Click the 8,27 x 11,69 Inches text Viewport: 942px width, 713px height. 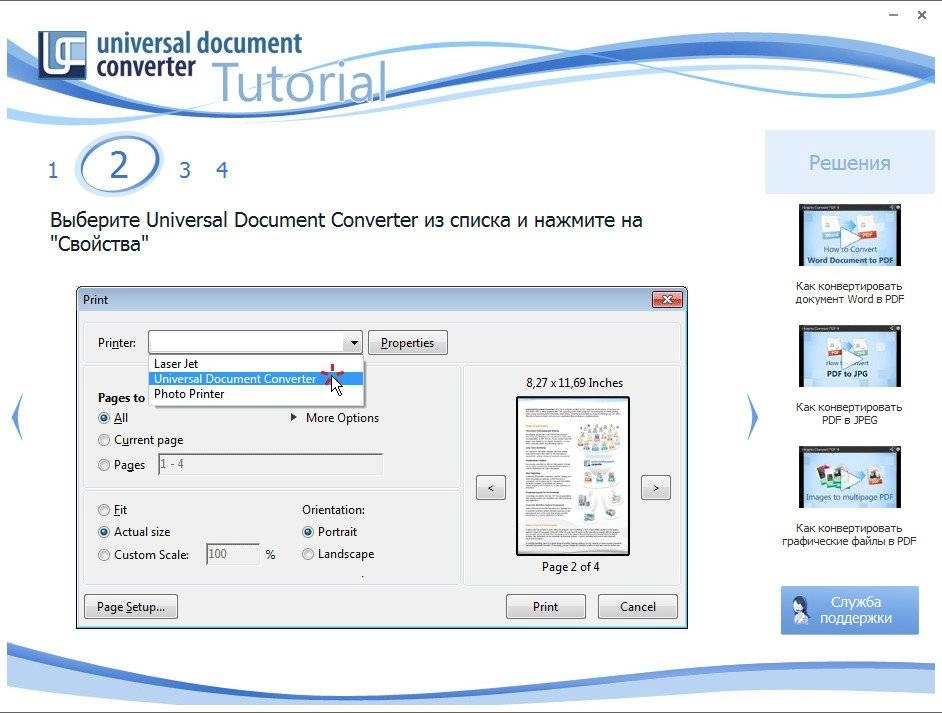point(574,383)
